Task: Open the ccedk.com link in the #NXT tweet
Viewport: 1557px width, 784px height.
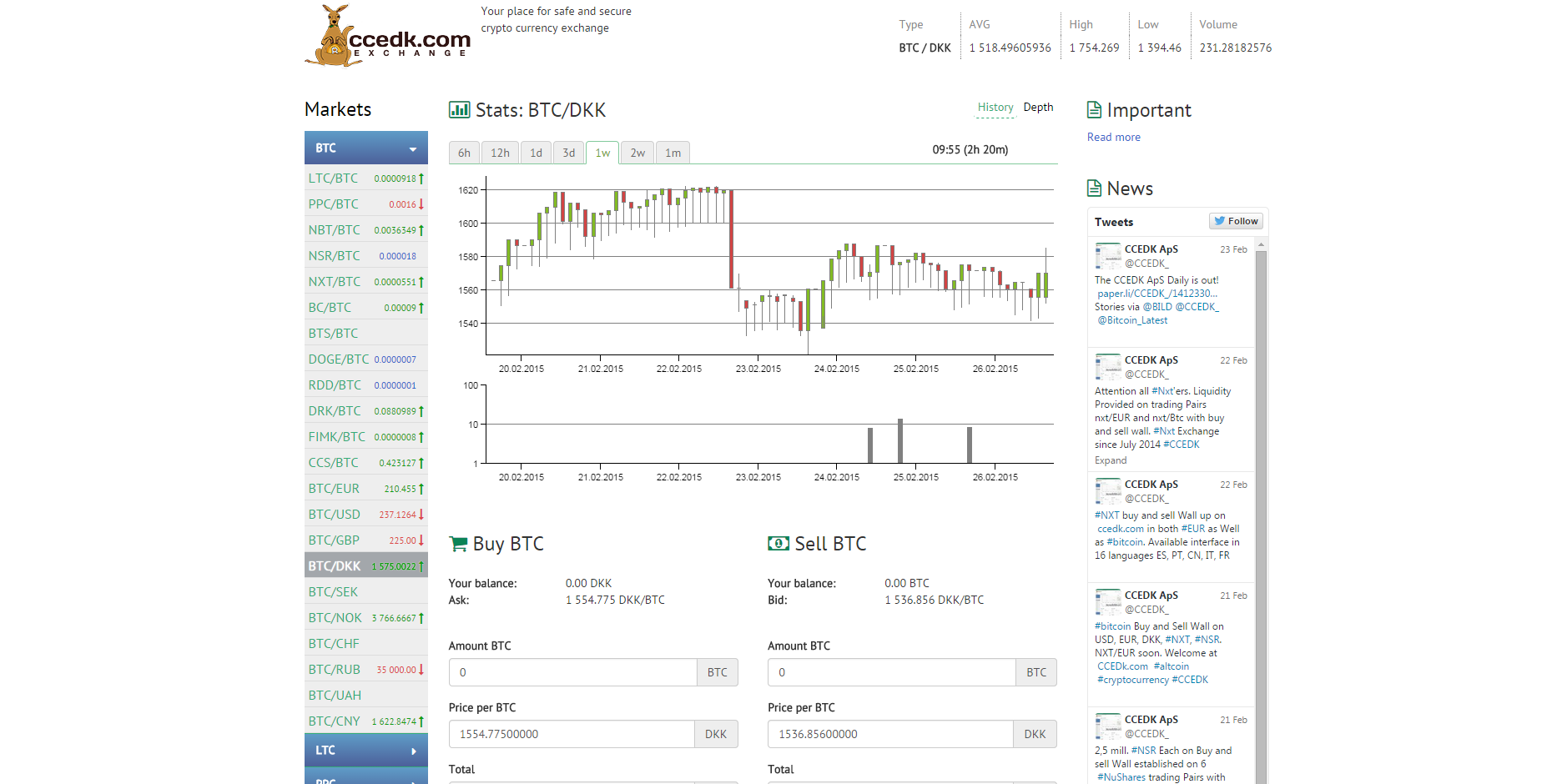Action: (x=1121, y=529)
